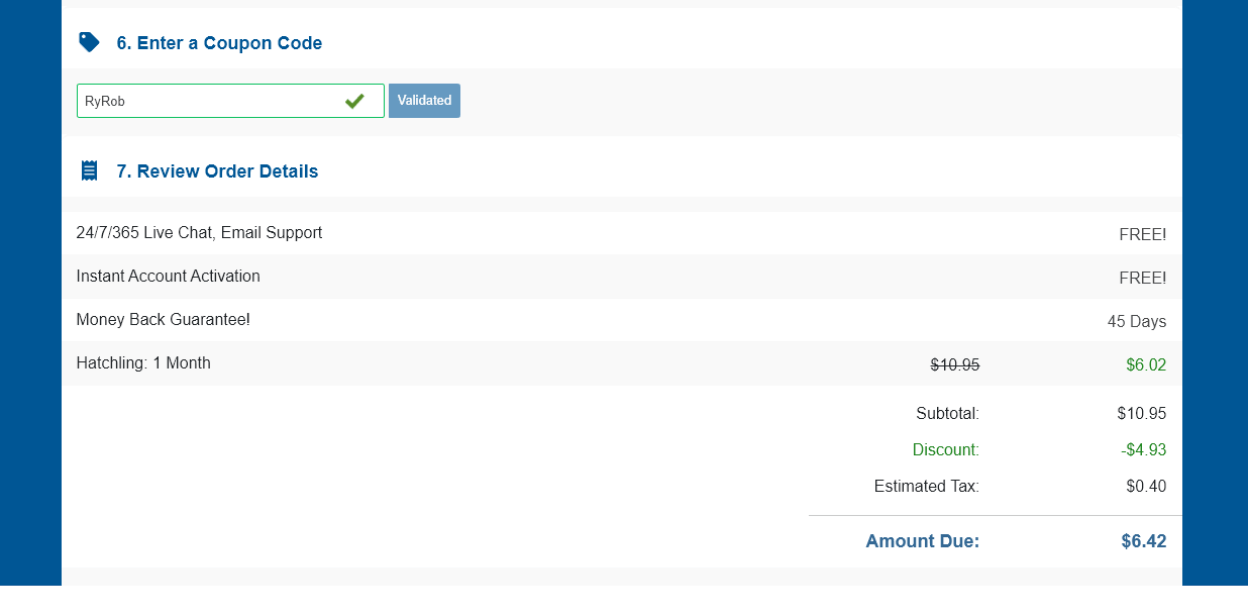
Task: Select the 24/7/365 Live Chat support row
Action: point(199,233)
